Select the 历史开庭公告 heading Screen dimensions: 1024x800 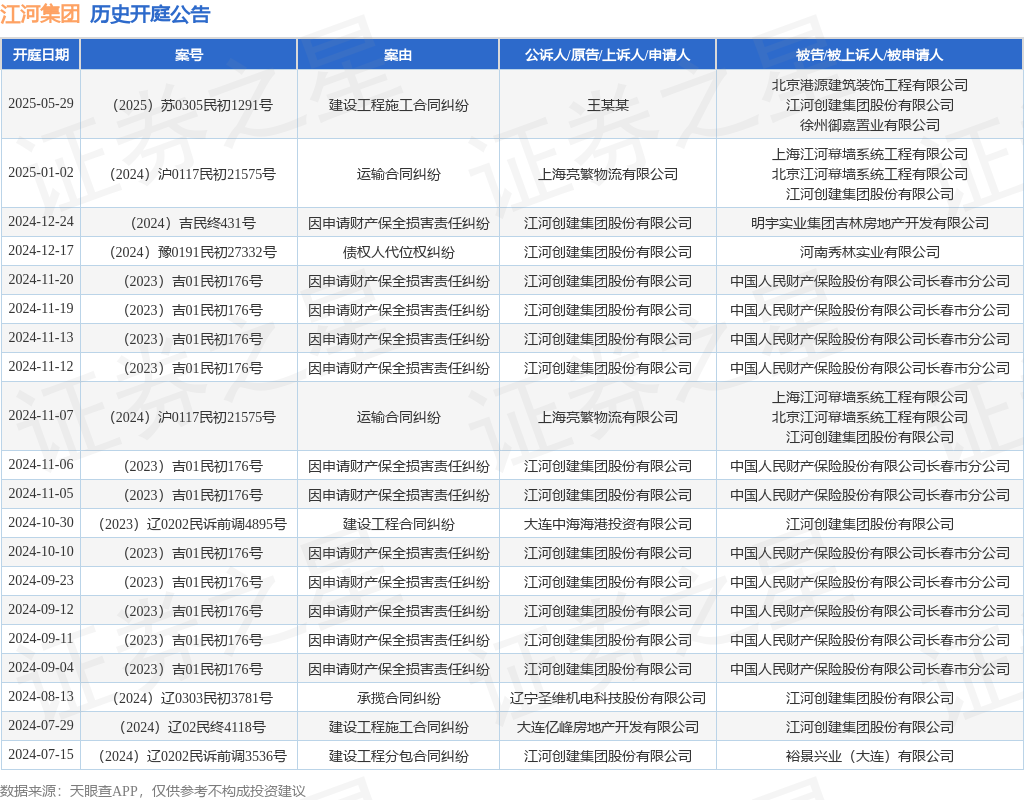tap(150, 14)
